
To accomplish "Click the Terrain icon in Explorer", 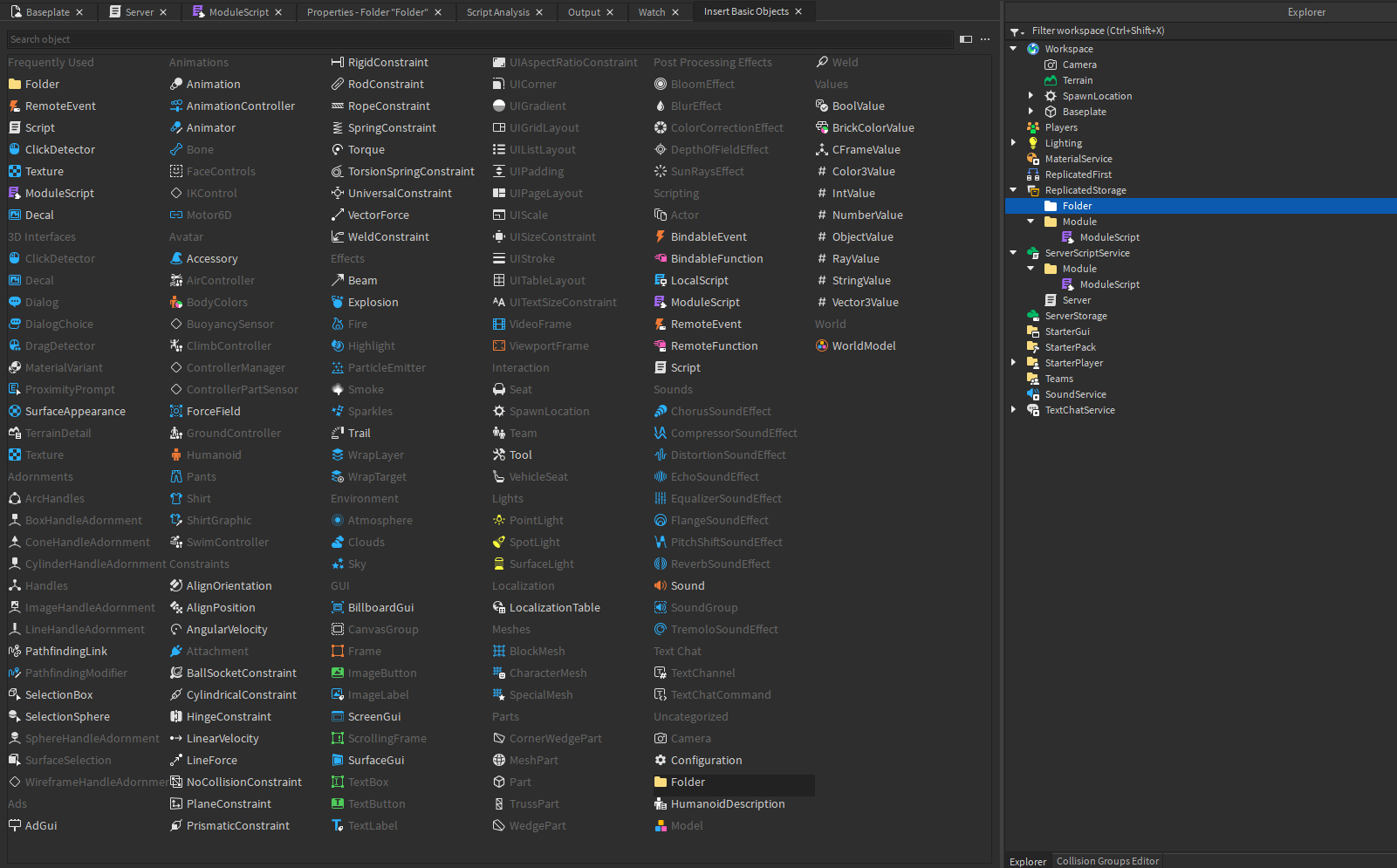I will (1051, 80).
